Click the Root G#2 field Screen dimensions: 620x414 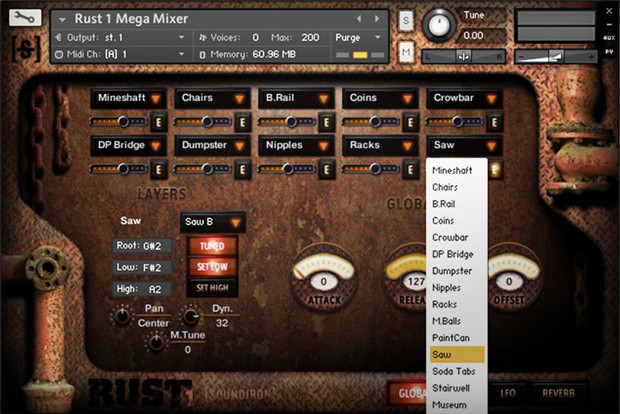[142, 246]
